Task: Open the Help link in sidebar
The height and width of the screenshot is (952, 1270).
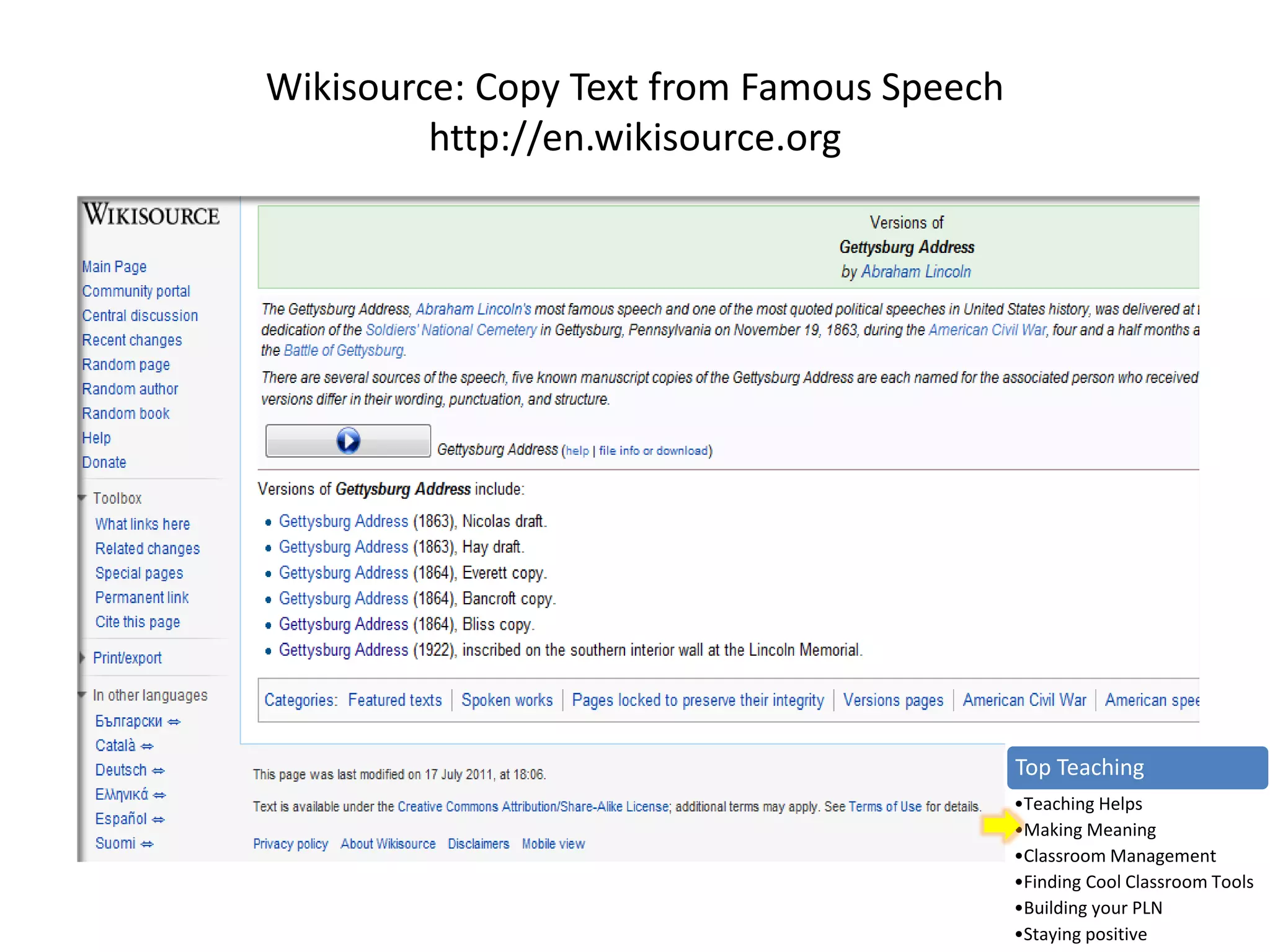Action: 96,438
